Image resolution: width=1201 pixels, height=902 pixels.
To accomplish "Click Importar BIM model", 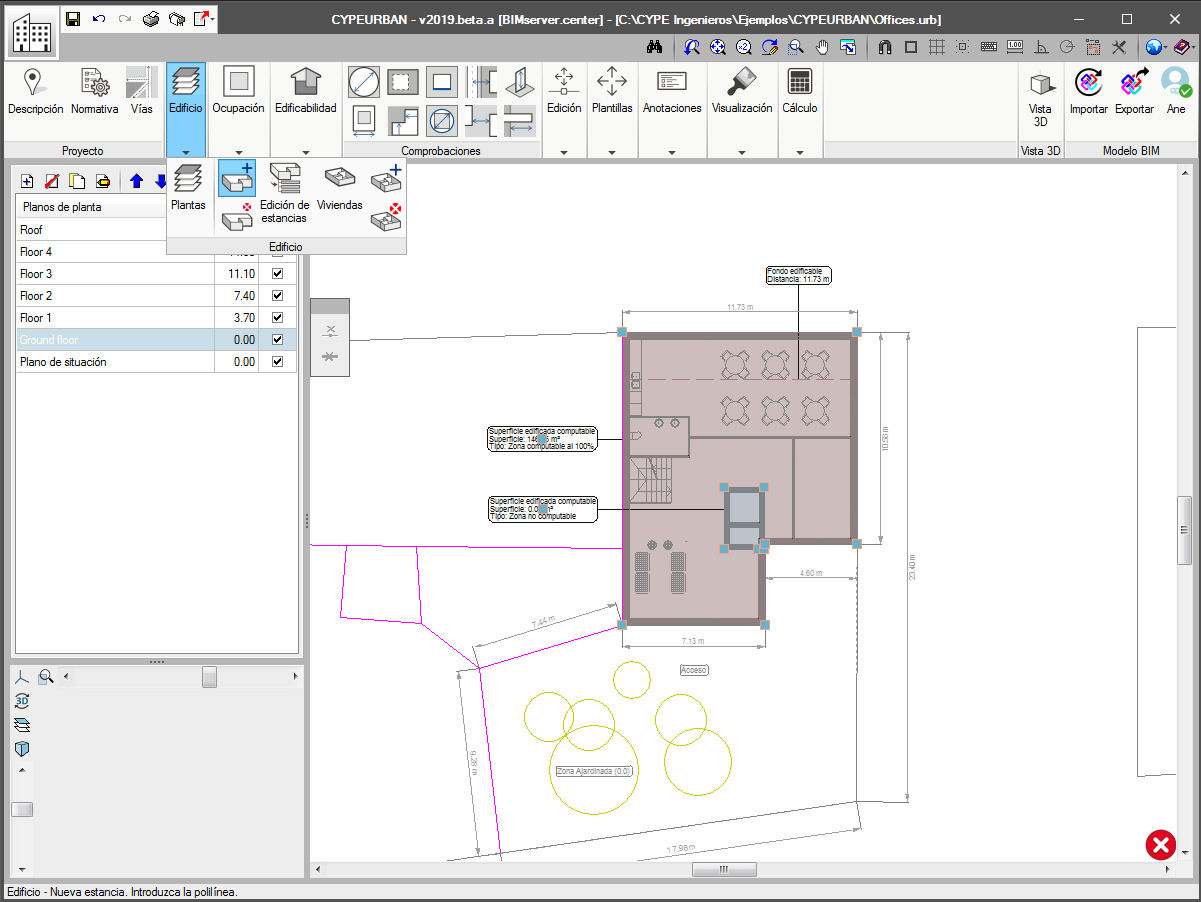I will 1089,92.
